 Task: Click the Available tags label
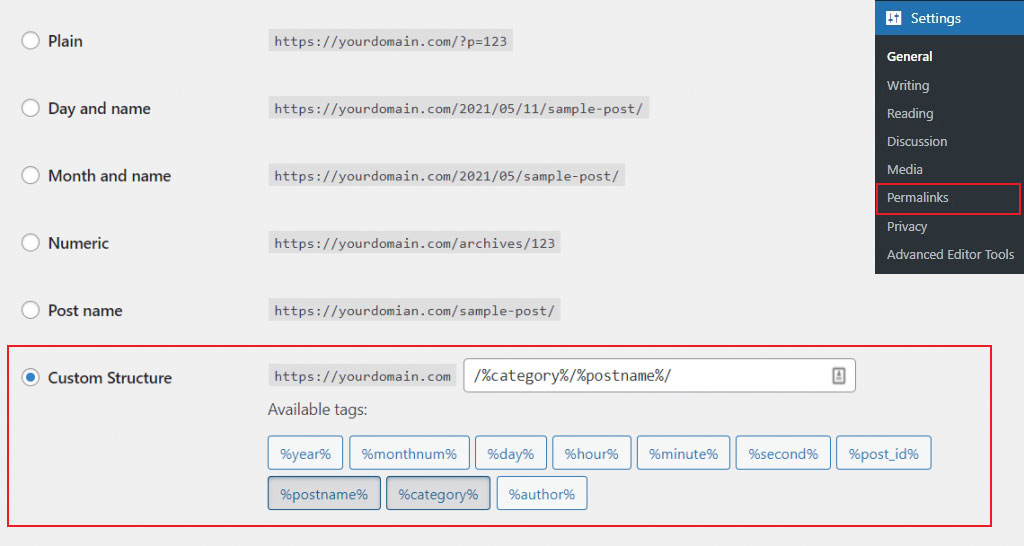(x=317, y=410)
